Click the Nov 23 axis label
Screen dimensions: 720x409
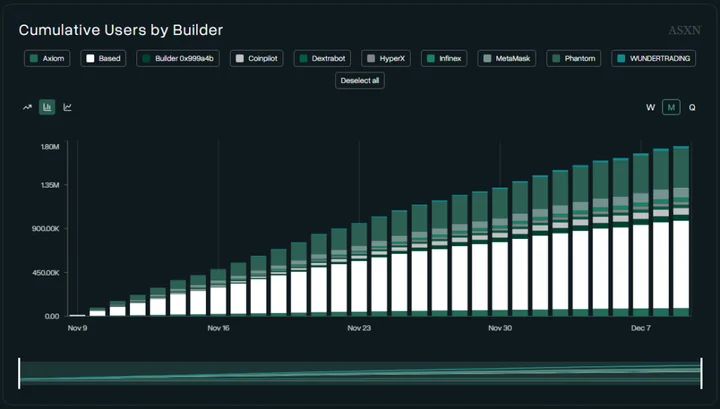pos(359,328)
